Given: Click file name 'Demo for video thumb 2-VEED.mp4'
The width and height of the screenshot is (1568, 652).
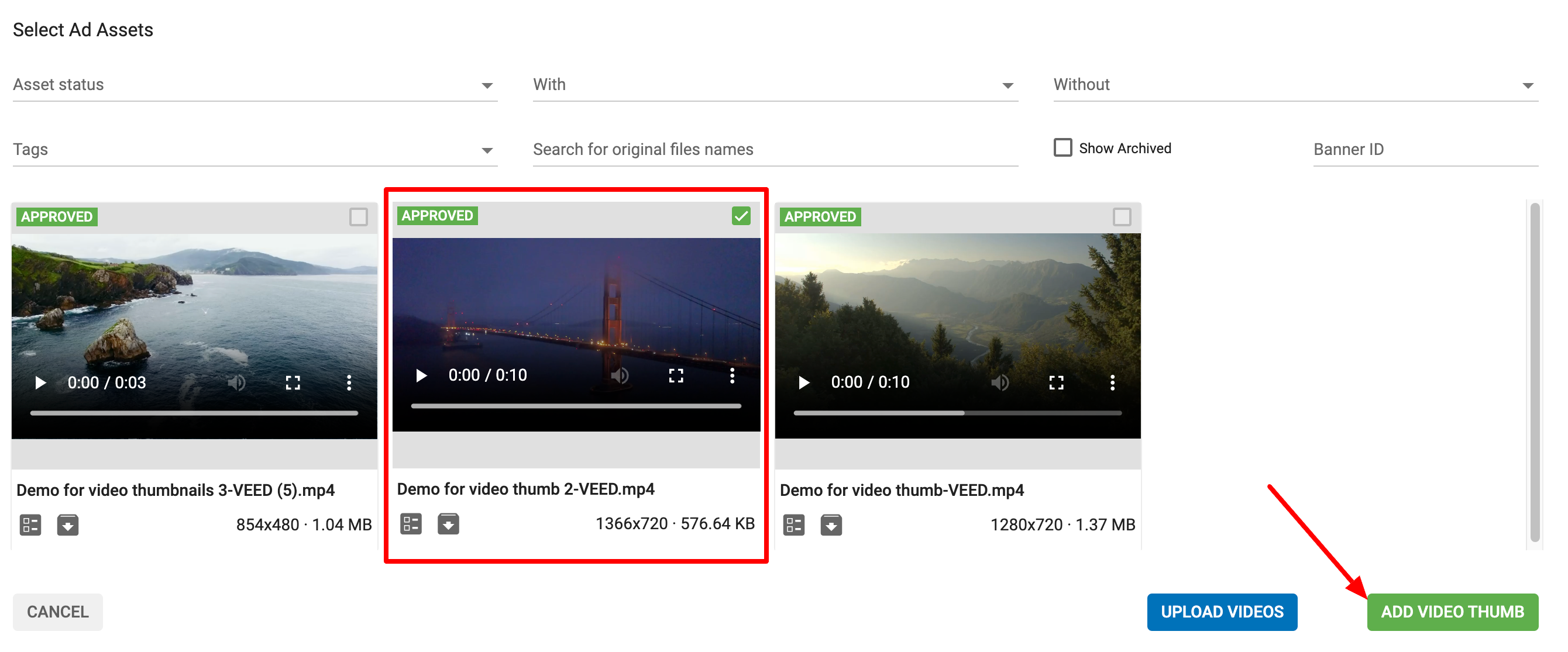Looking at the screenshot, I should tap(526, 489).
